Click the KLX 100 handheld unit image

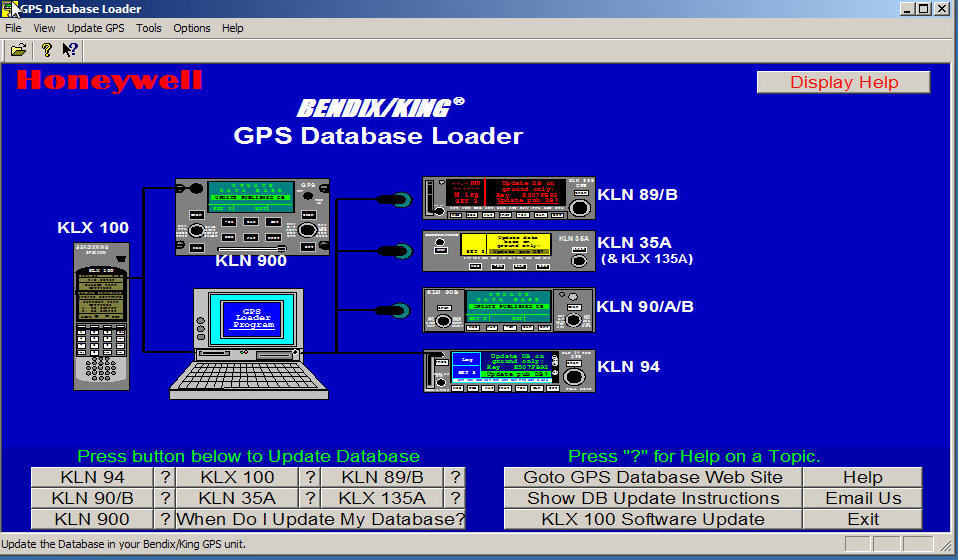(101, 316)
